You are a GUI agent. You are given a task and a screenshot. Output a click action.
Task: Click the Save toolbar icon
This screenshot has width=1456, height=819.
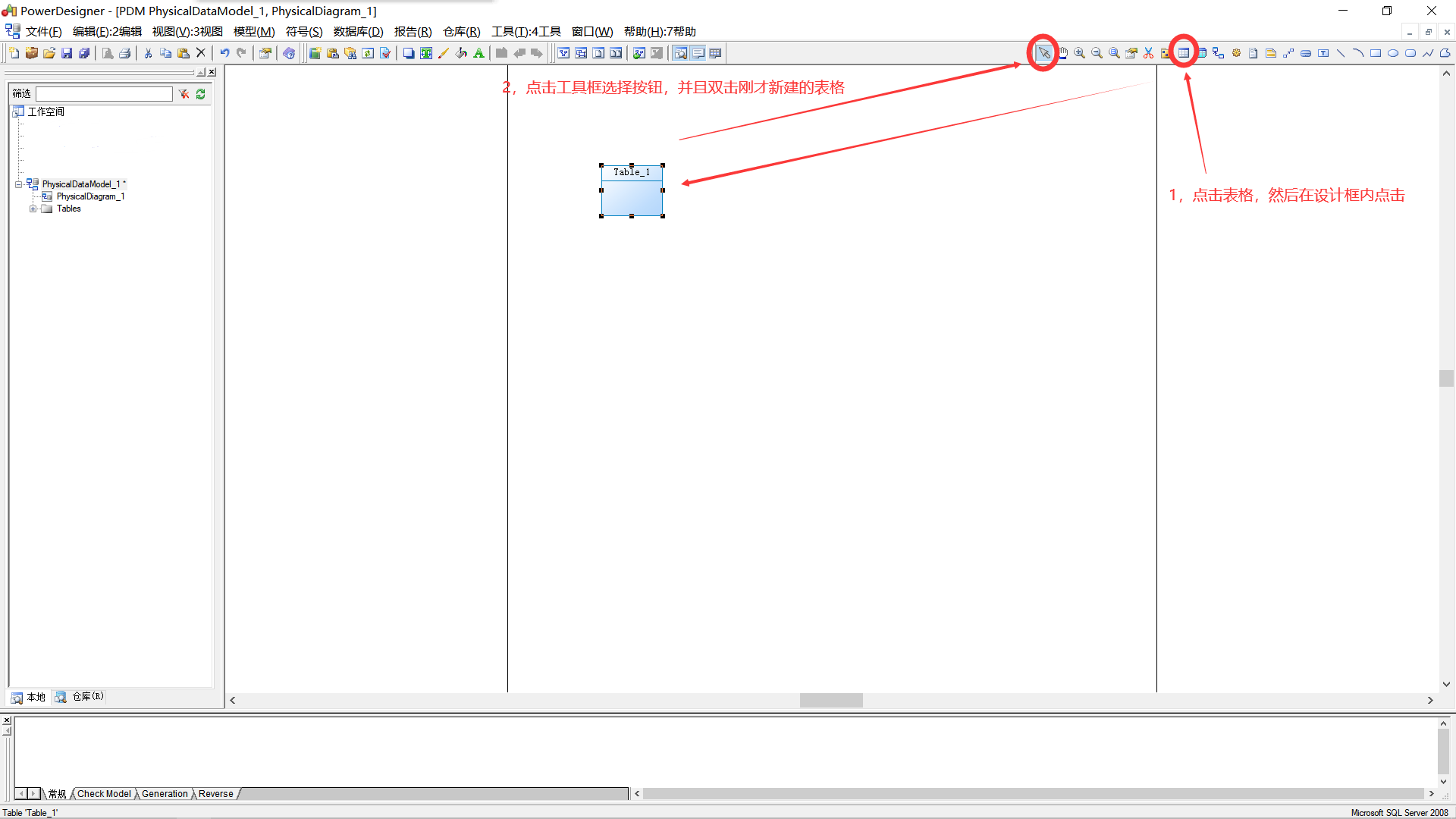pyautogui.click(x=67, y=53)
